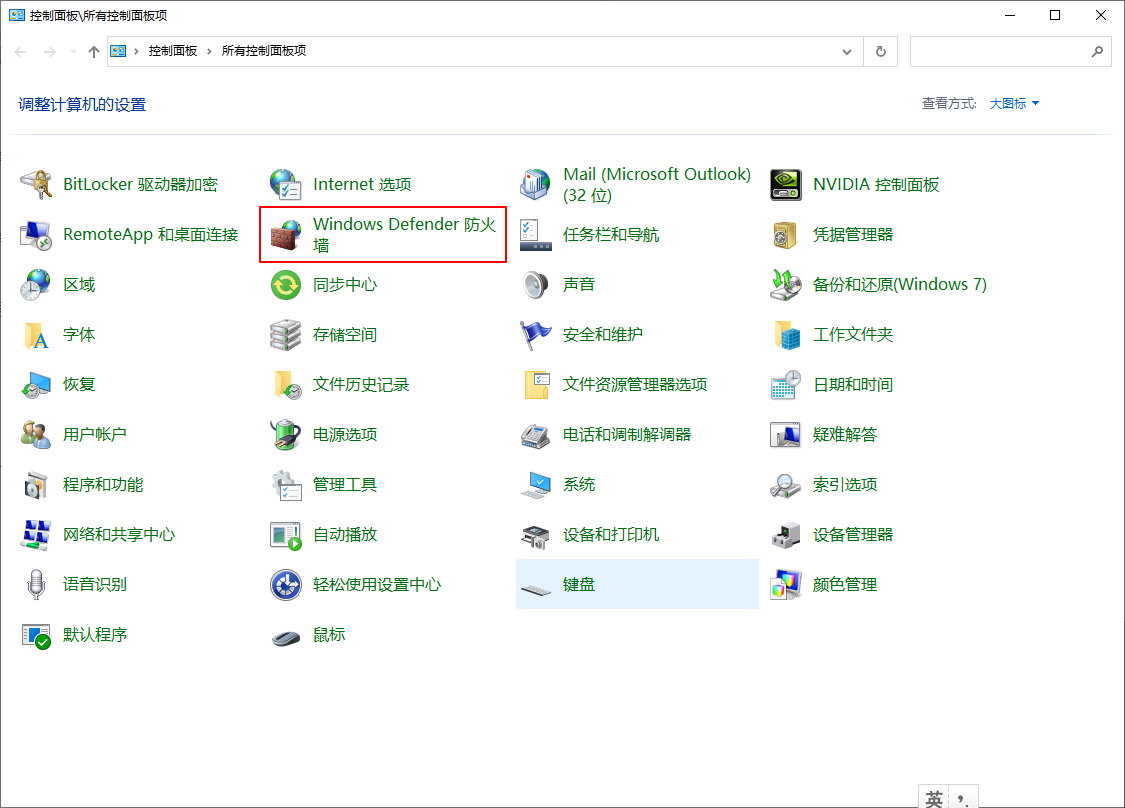Go forward with the forward arrow

(x=49, y=52)
